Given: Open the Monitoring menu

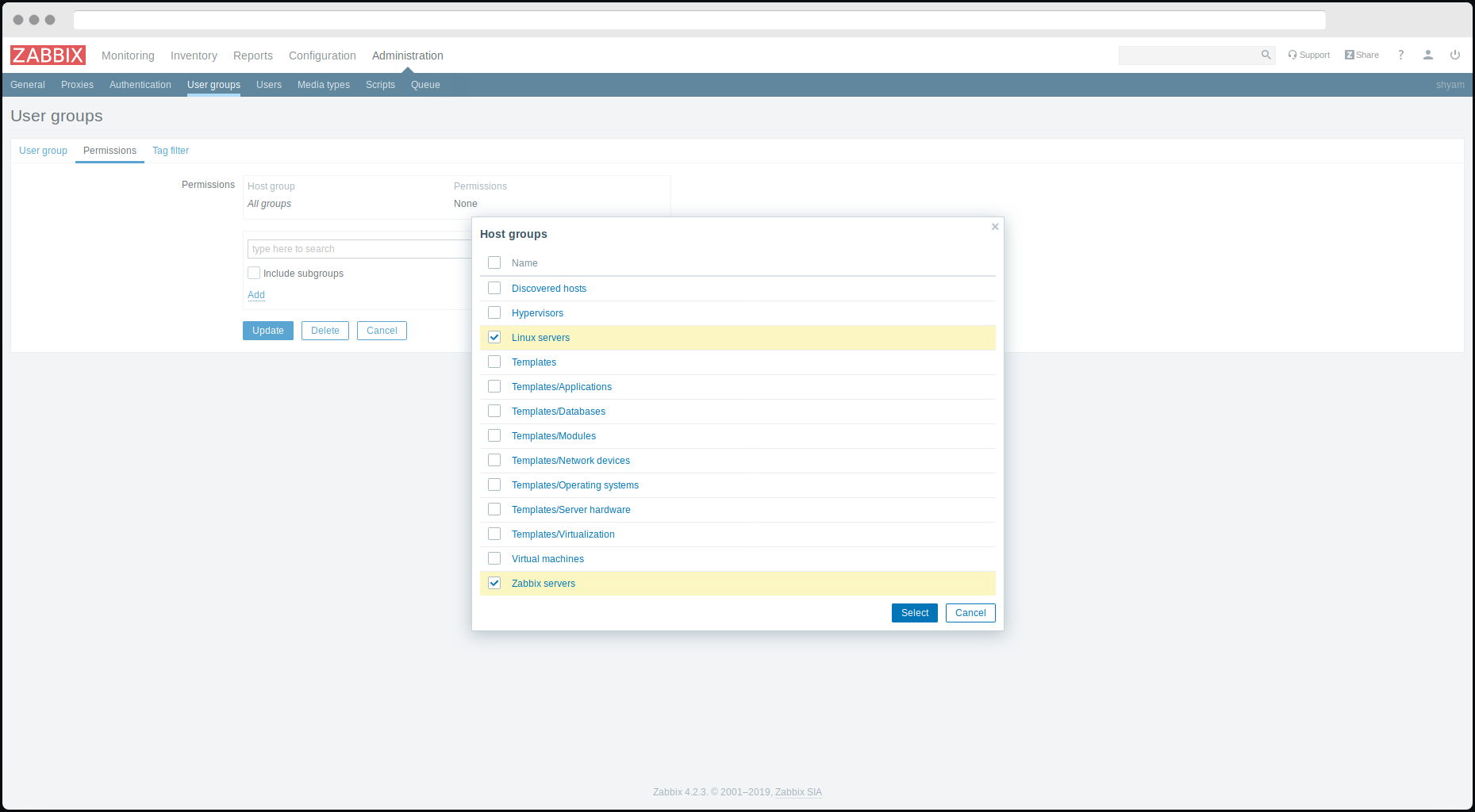Looking at the screenshot, I should click(x=128, y=56).
